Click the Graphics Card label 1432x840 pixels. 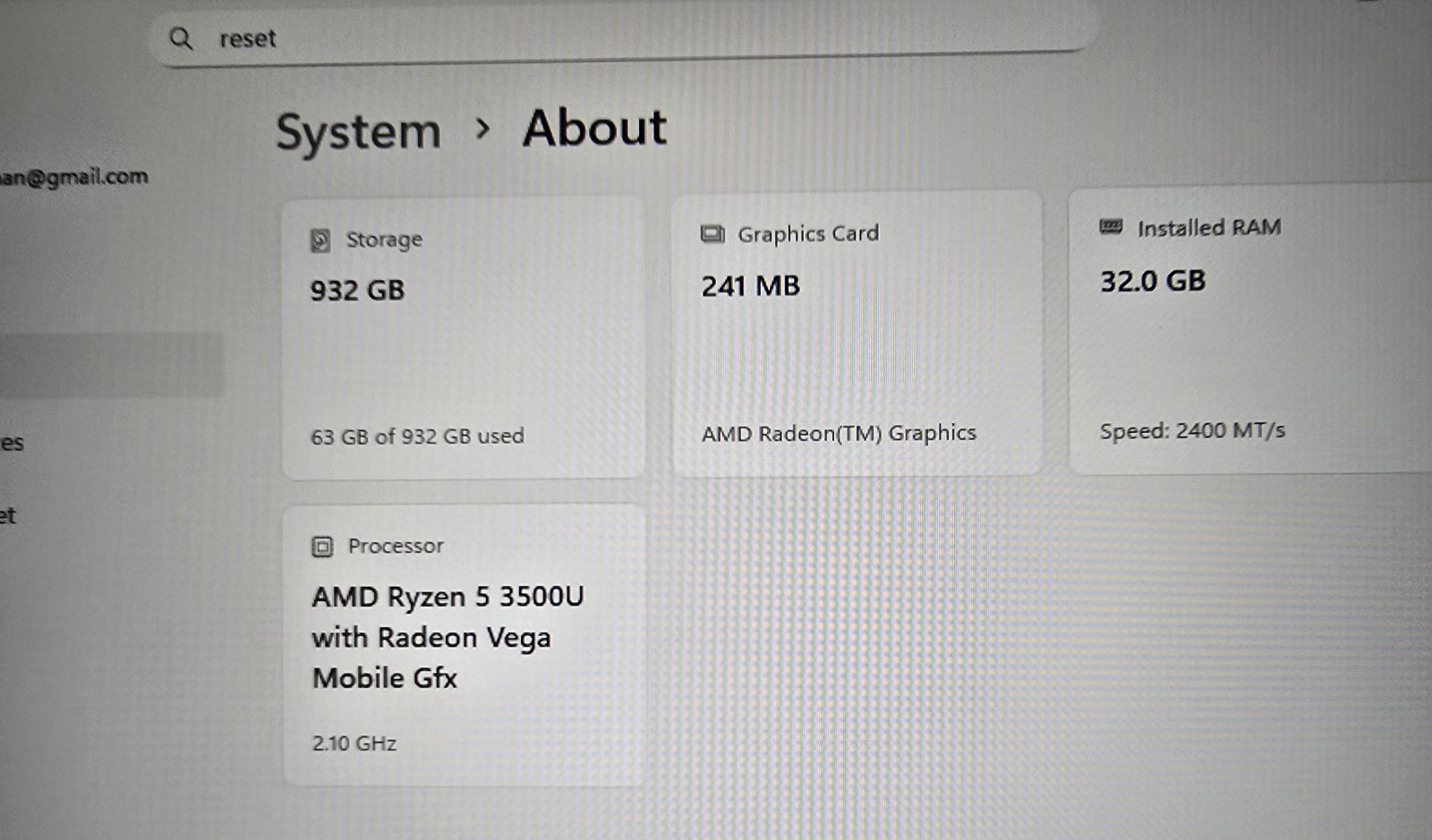808,233
